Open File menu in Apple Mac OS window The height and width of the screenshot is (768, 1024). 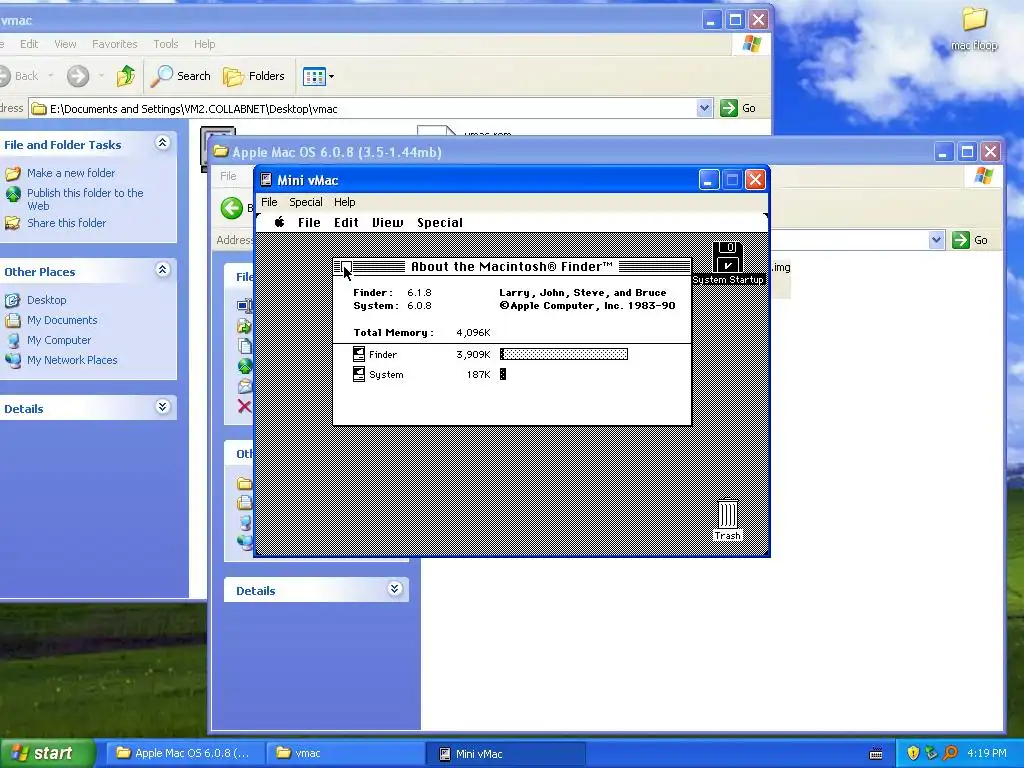[228, 176]
